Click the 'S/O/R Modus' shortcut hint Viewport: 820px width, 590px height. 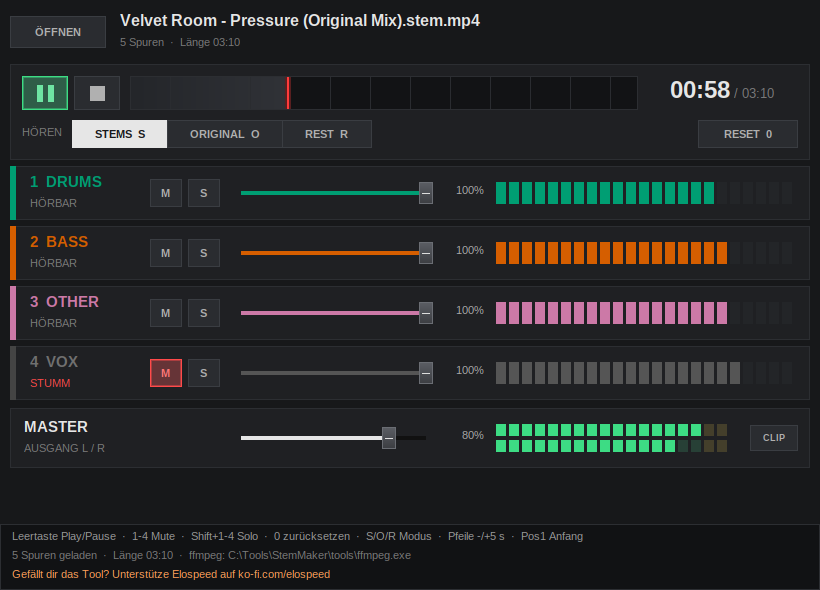pyautogui.click(x=398, y=536)
